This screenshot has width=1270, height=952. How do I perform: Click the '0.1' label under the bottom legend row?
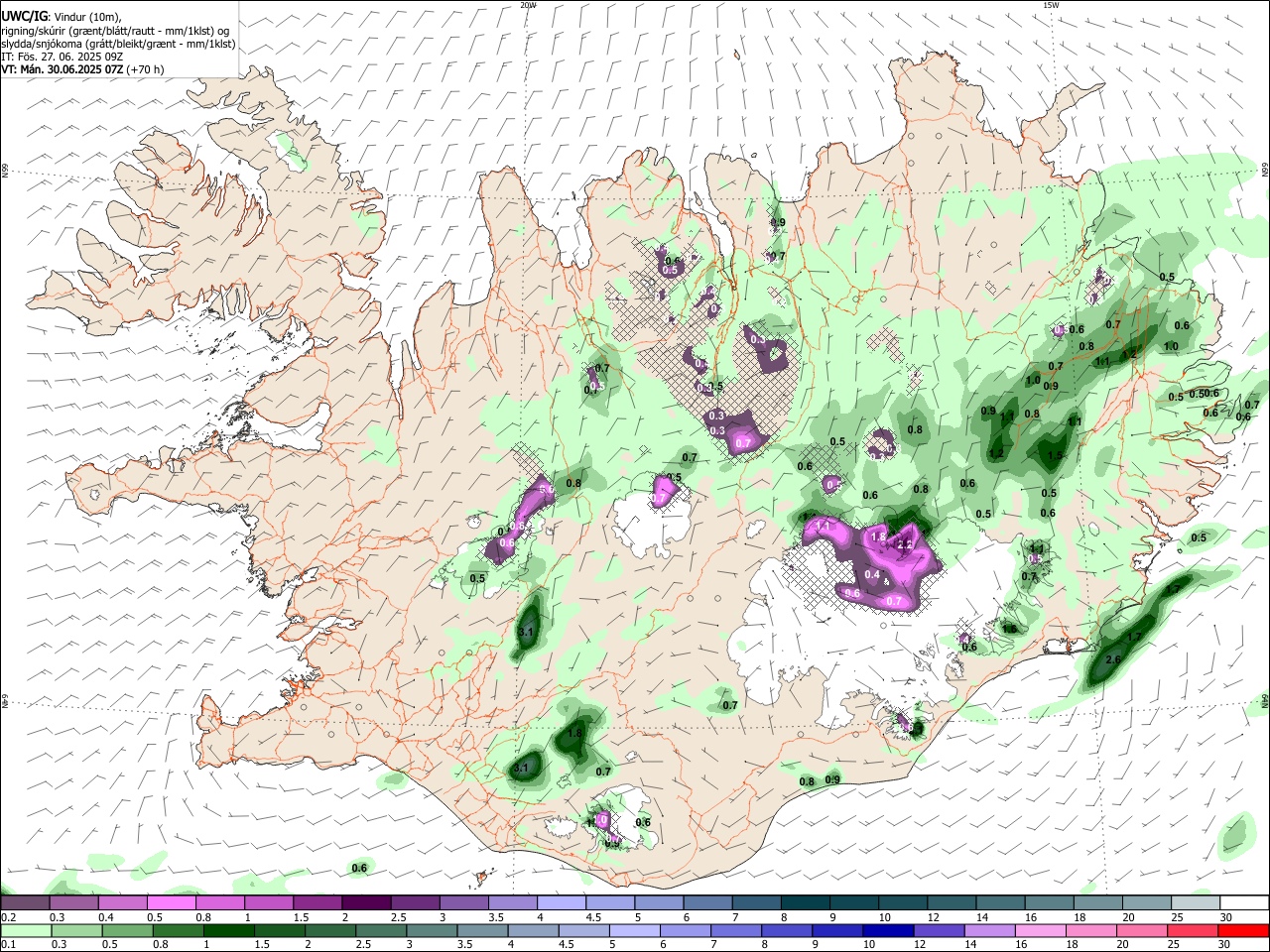point(8,944)
